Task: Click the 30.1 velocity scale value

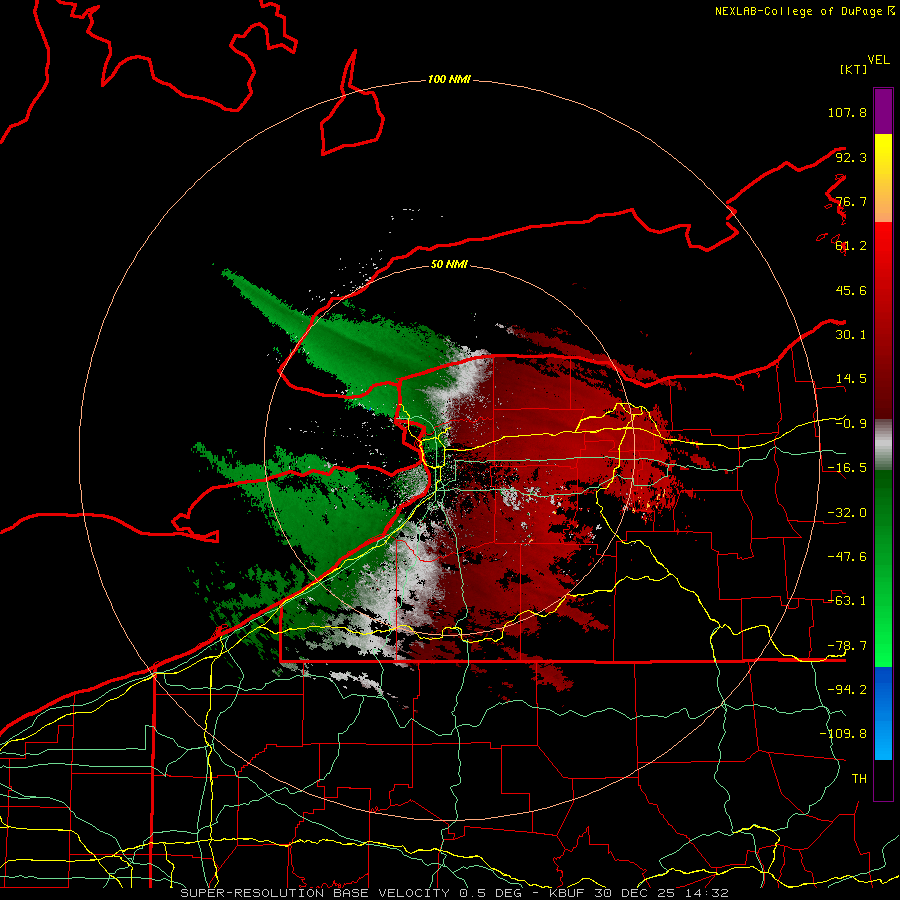Action: (x=851, y=335)
